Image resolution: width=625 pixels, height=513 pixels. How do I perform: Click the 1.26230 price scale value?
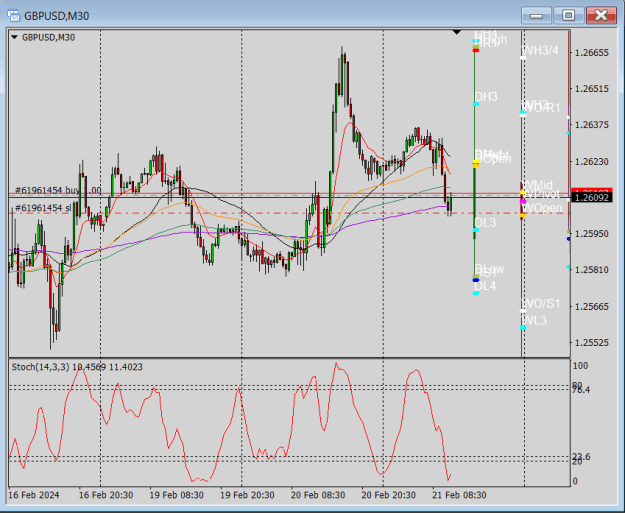click(x=592, y=161)
